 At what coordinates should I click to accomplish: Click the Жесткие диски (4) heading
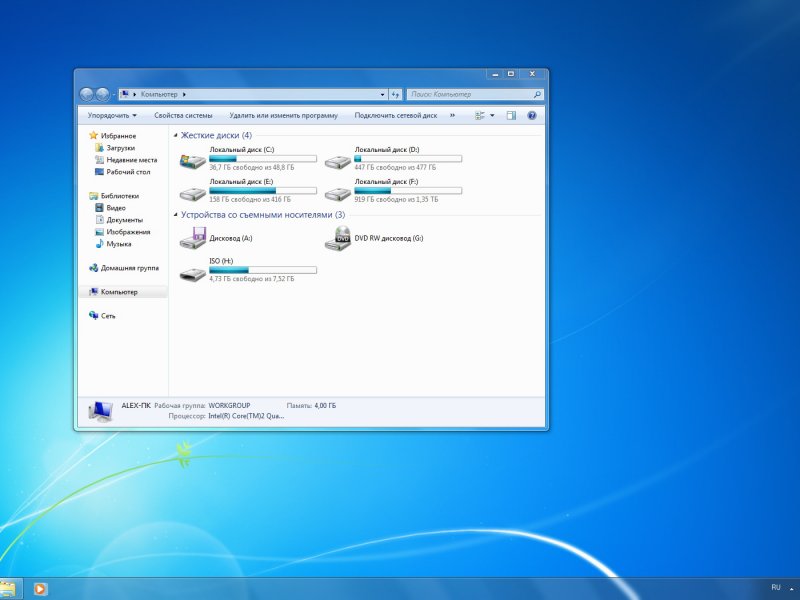pyautogui.click(x=216, y=136)
